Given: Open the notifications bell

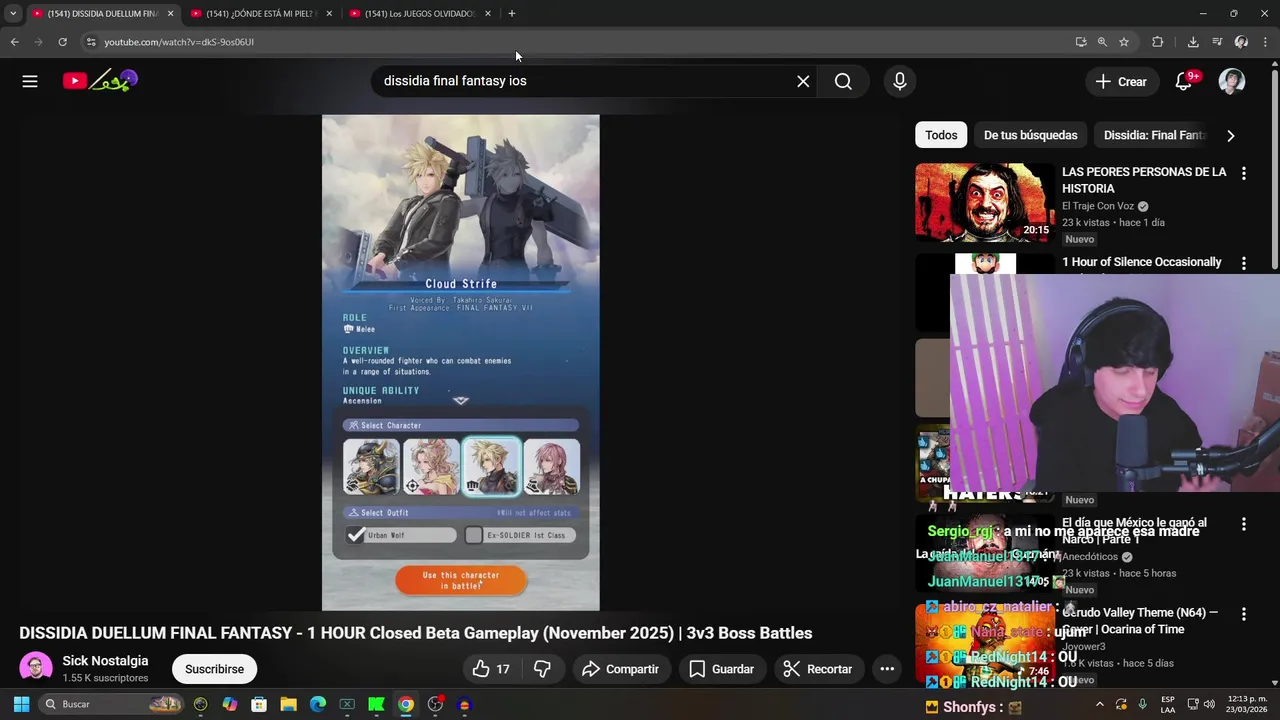Looking at the screenshot, I should pyautogui.click(x=1184, y=81).
